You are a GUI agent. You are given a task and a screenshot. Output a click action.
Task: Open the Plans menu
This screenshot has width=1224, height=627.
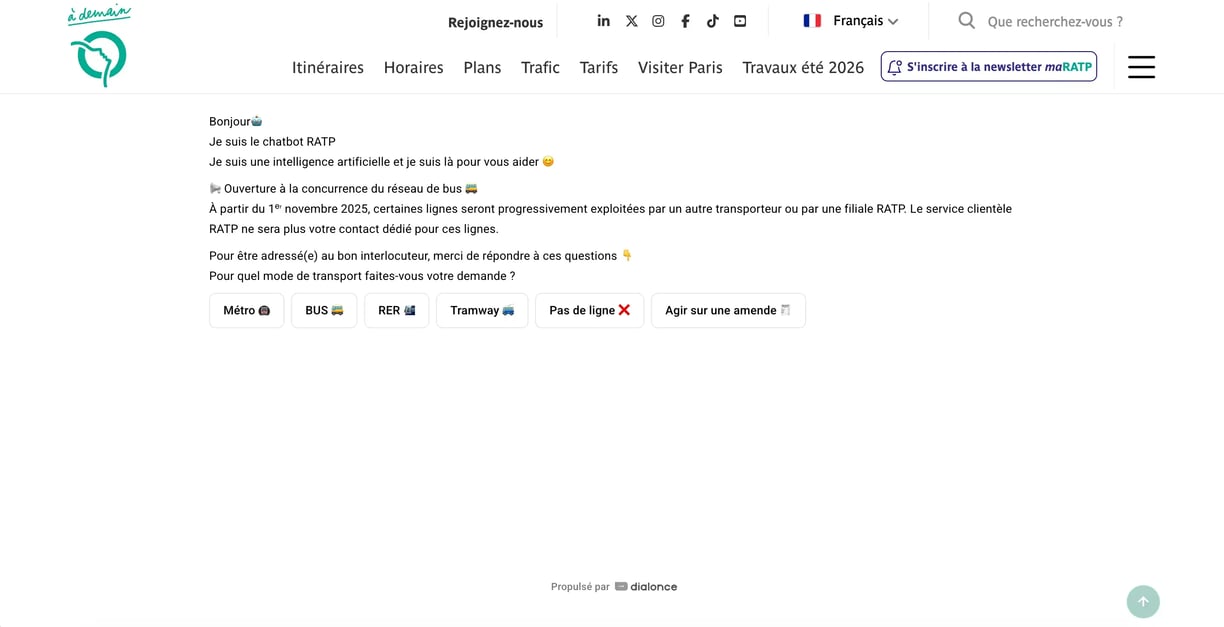pos(482,67)
